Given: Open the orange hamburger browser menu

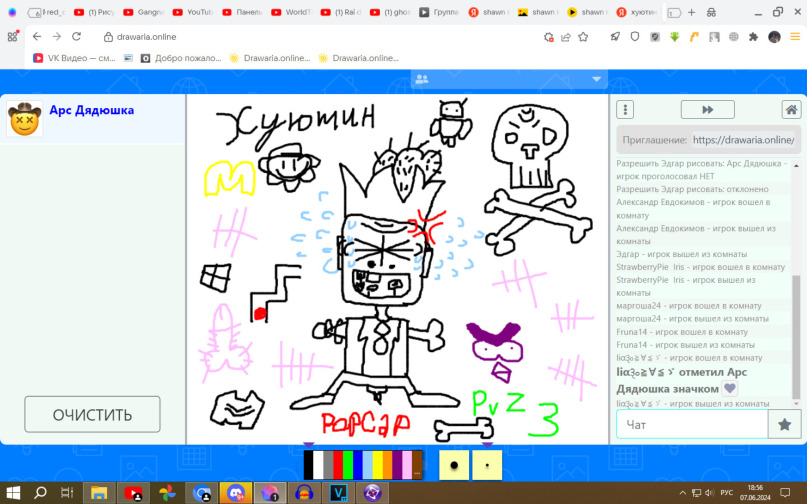Looking at the screenshot, I should pos(795,37).
